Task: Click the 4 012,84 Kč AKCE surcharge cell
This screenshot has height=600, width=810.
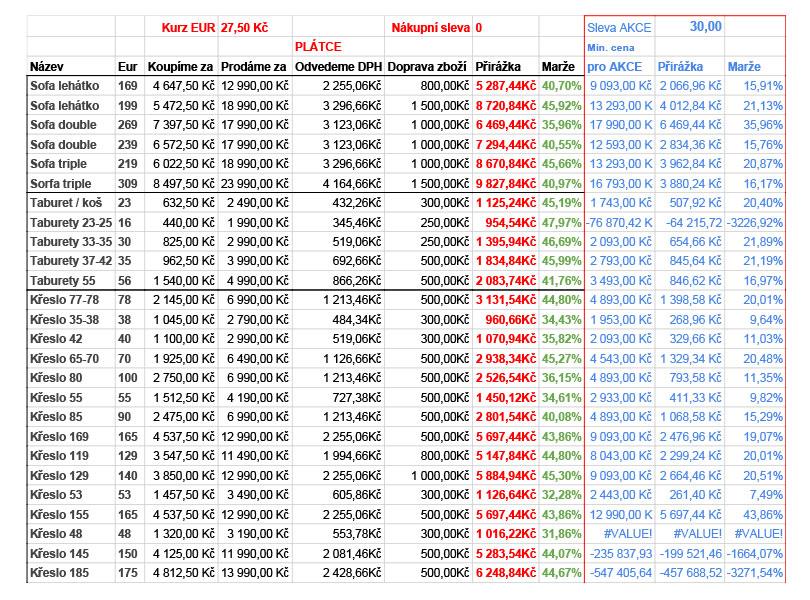Action: pyautogui.click(x=690, y=105)
